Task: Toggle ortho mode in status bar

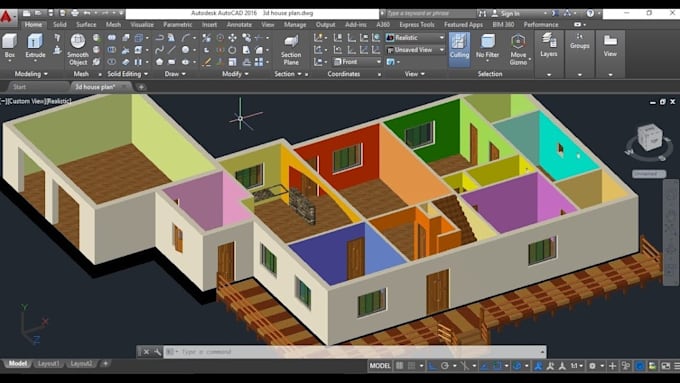Action: click(432, 366)
